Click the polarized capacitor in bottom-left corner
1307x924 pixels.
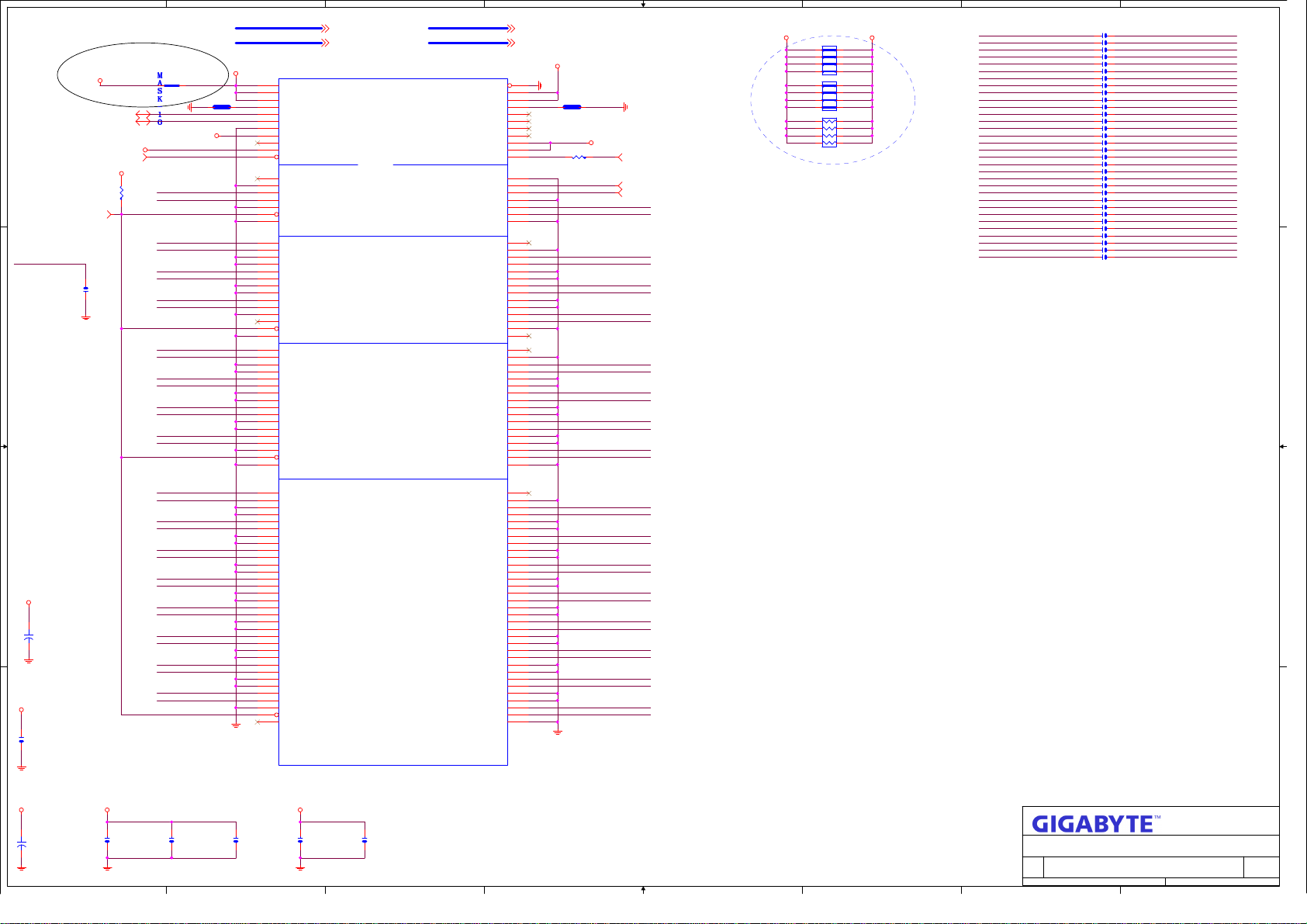(x=22, y=843)
